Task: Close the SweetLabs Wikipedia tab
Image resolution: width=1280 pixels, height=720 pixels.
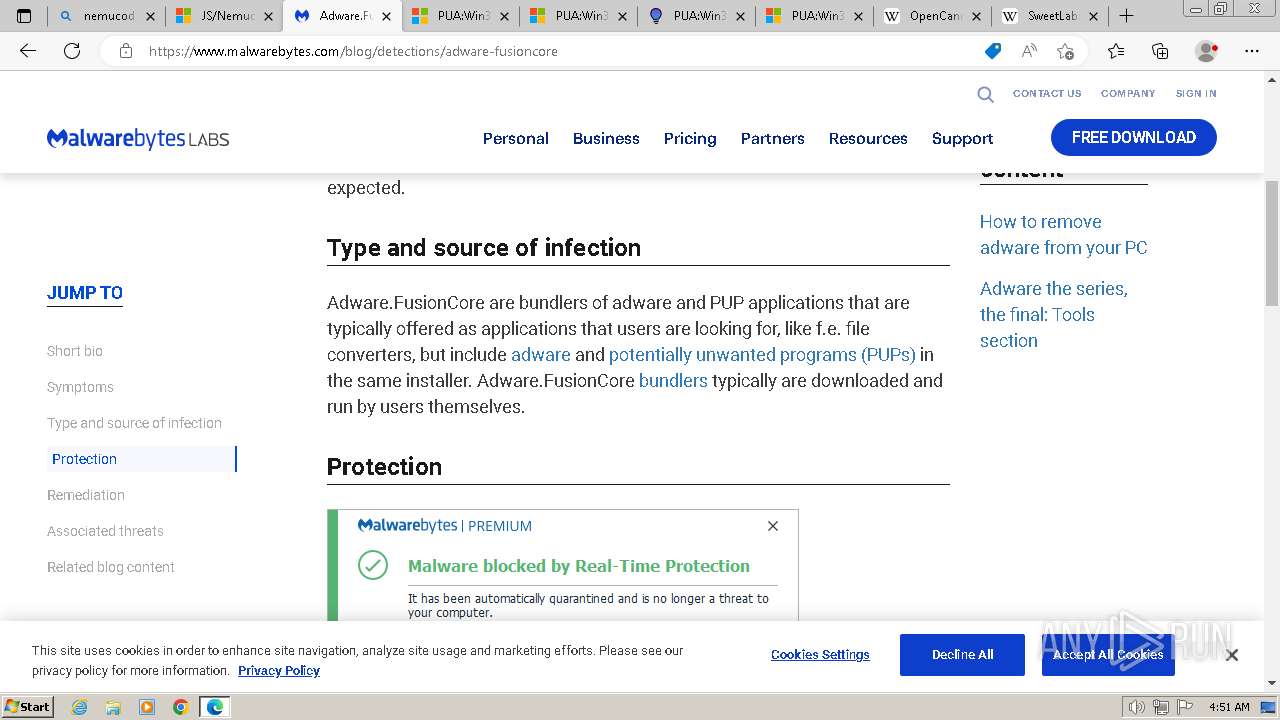Action: 1094,16
